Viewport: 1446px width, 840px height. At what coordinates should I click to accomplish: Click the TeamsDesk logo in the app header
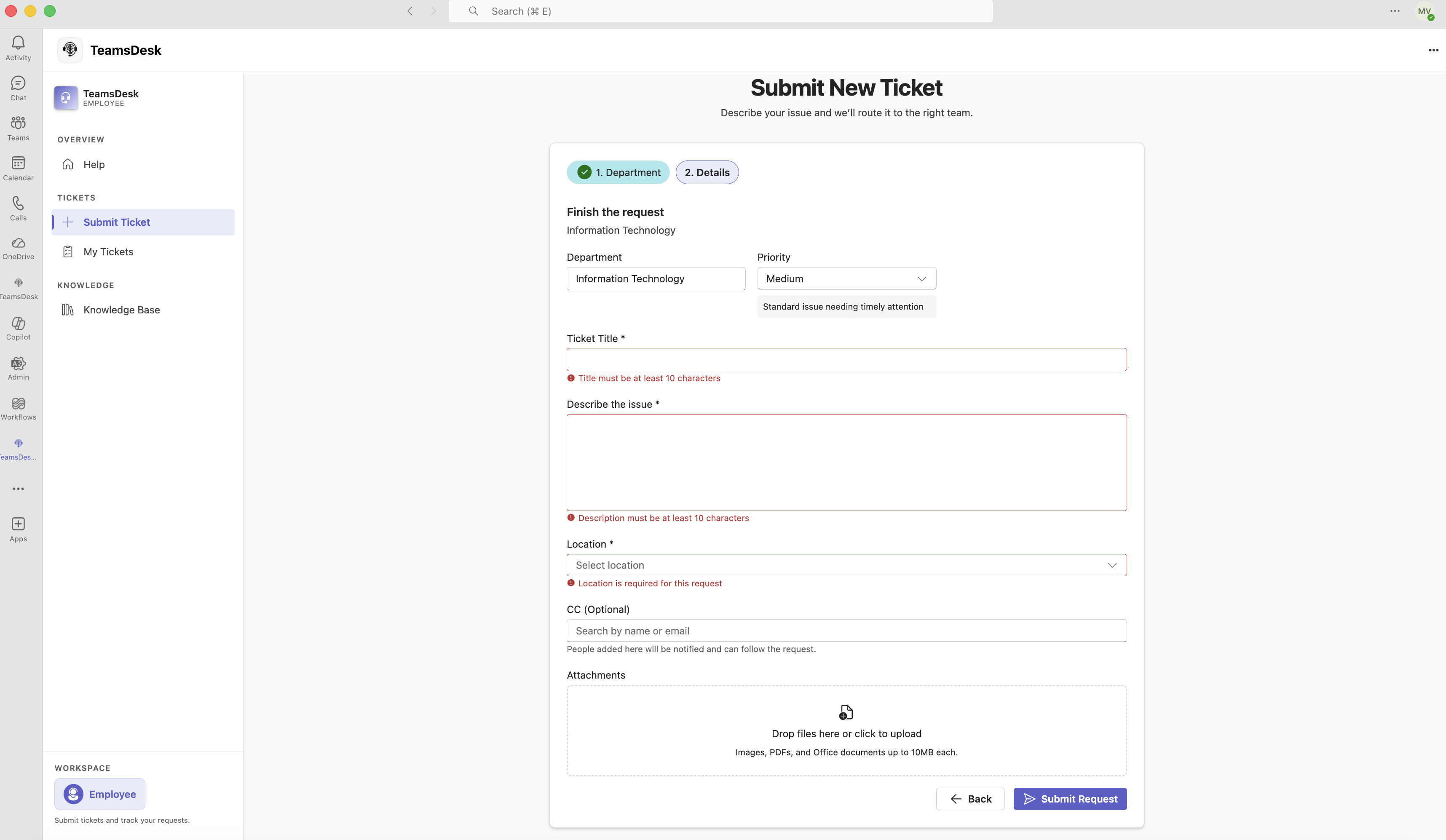point(70,50)
